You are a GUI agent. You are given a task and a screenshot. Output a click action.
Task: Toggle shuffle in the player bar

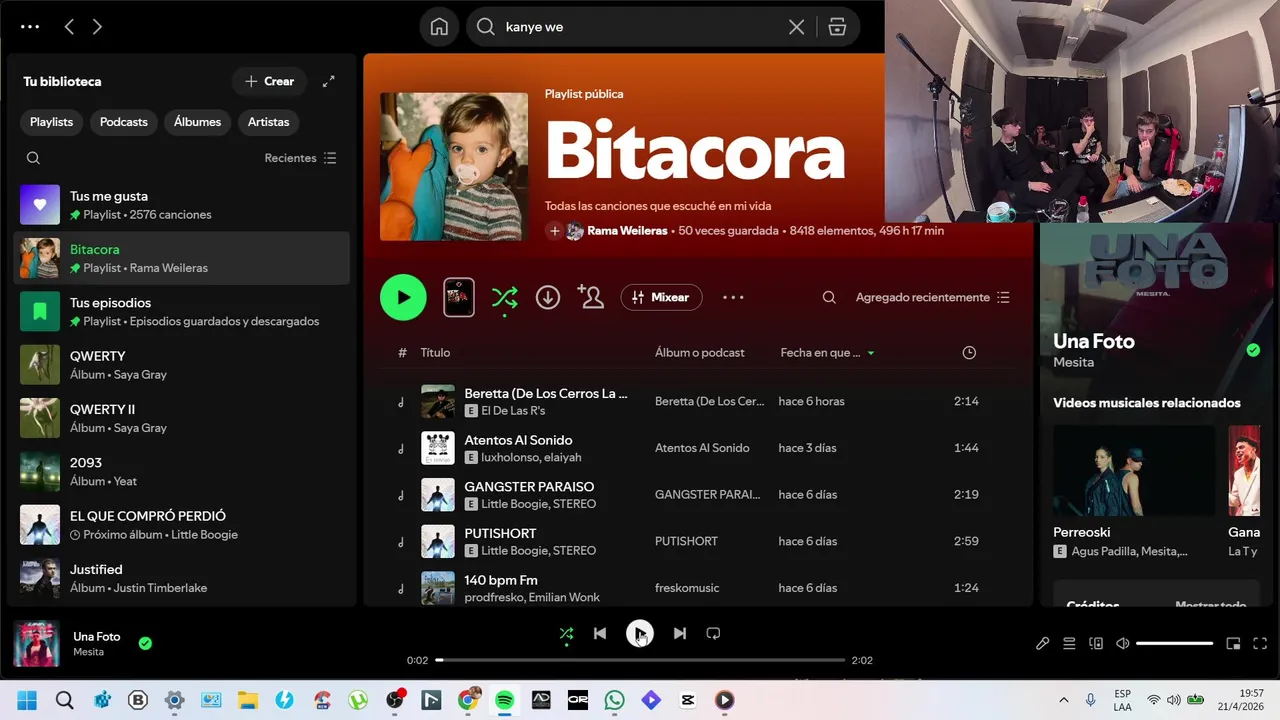pos(566,633)
